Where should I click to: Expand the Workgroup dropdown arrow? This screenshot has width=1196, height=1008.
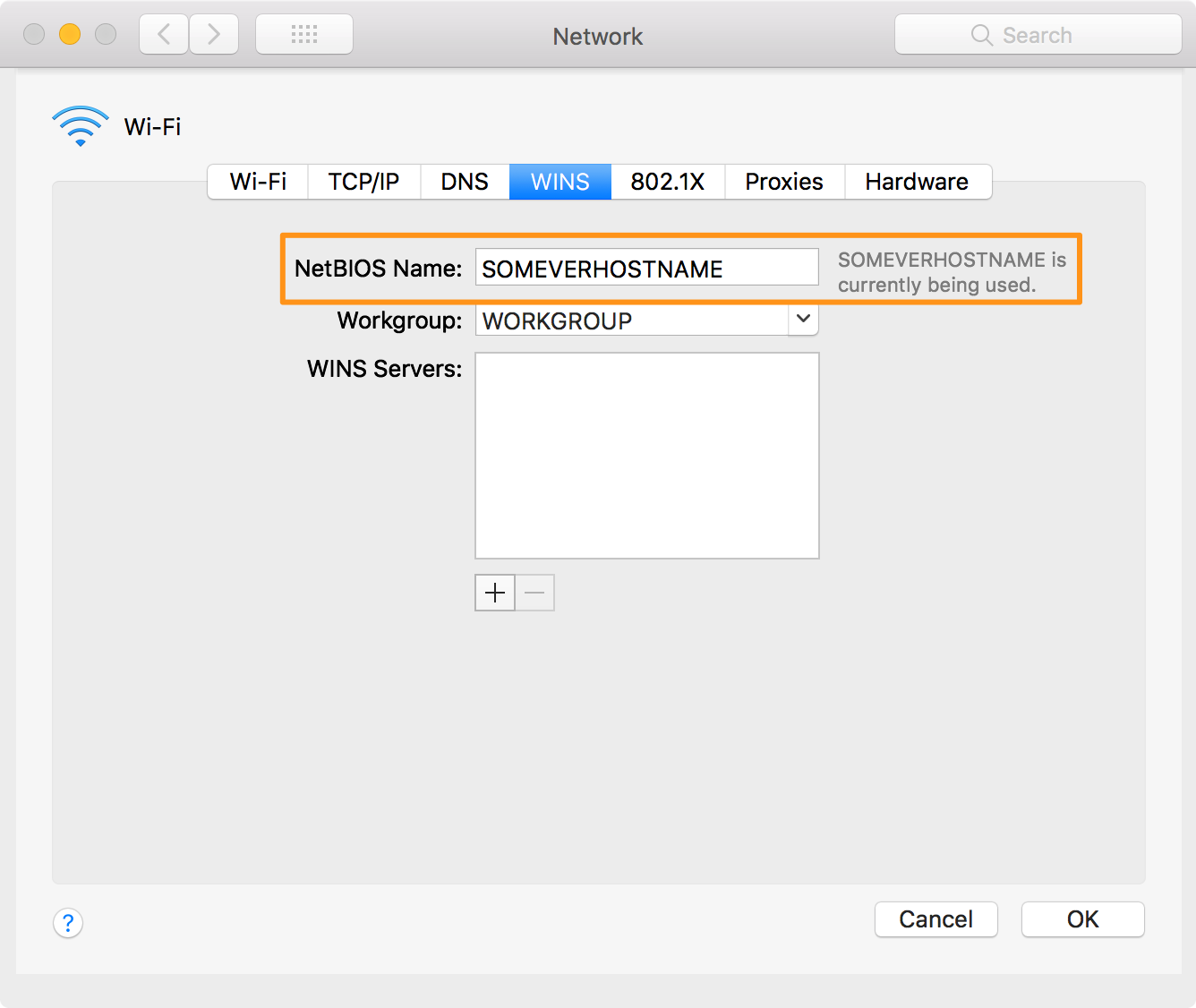pos(804,320)
